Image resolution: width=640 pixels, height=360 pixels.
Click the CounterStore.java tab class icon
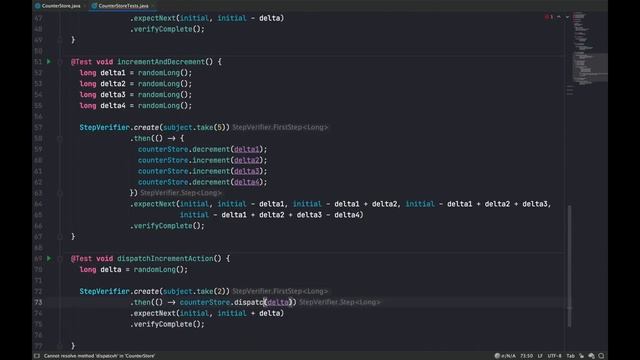(x=38, y=6)
